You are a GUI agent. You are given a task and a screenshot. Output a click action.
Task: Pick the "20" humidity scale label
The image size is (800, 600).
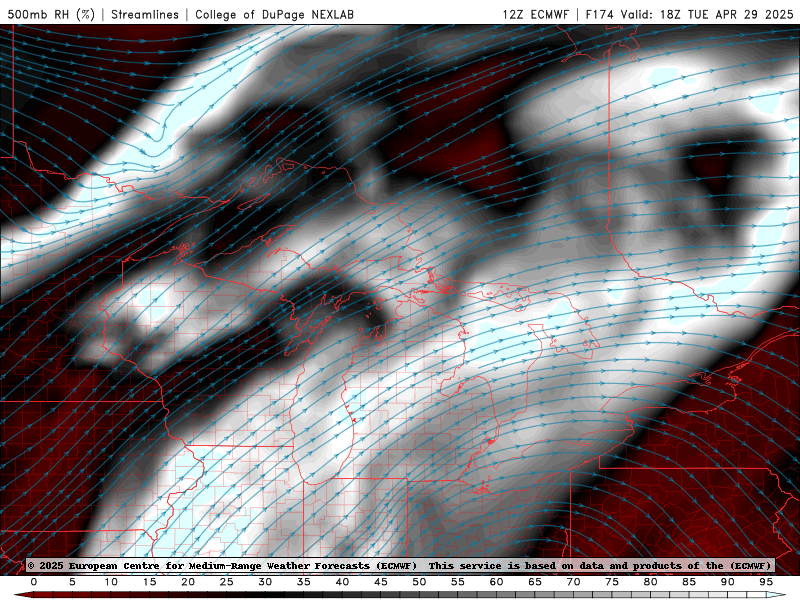(x=188, y=582)
